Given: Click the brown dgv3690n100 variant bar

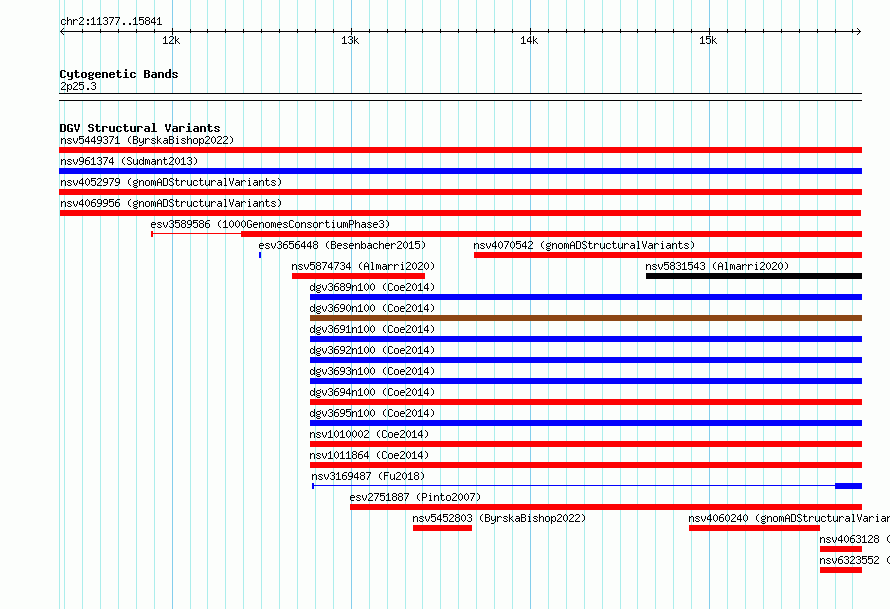Looking at the screenshot, I should [586, 318].
